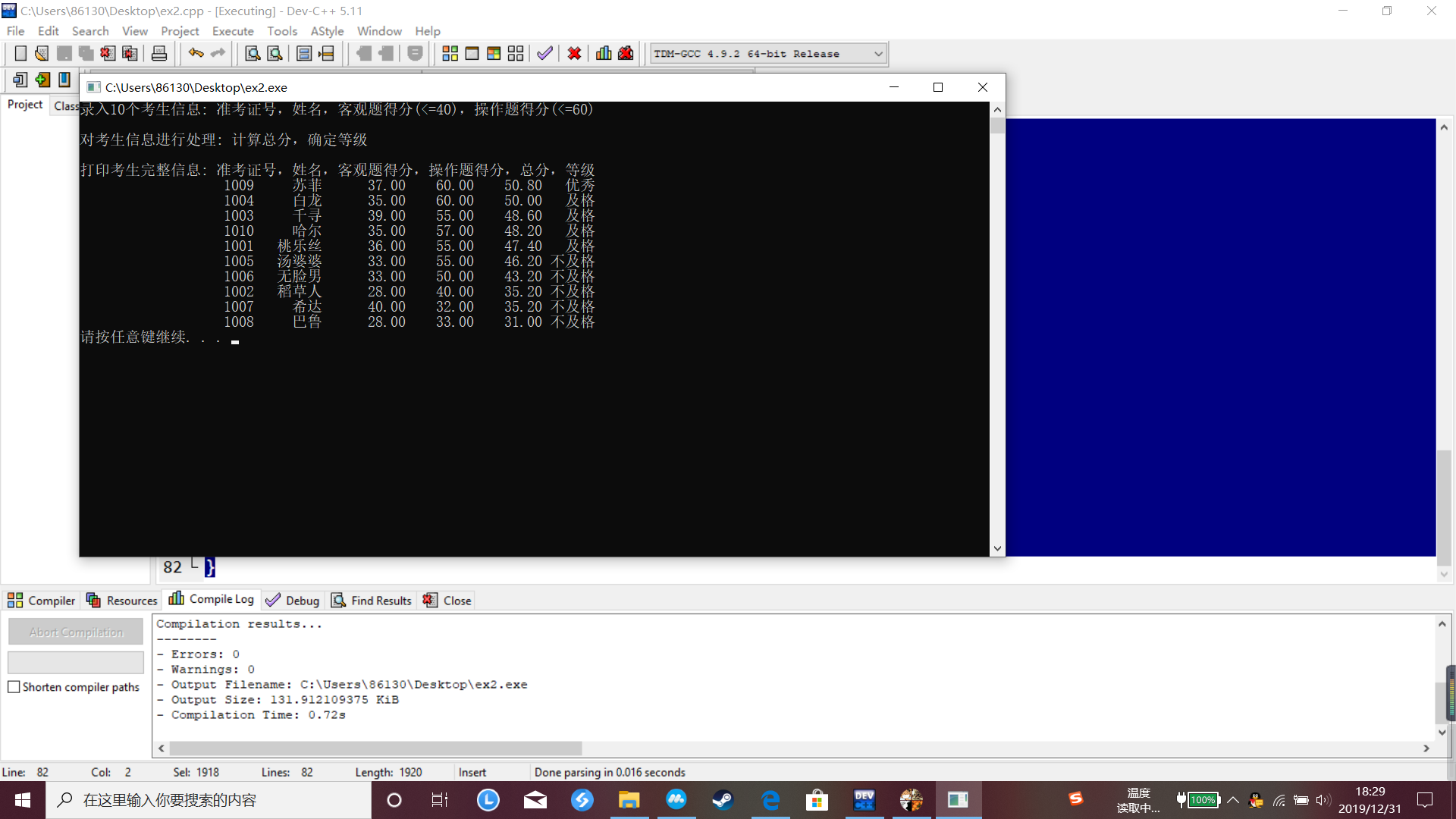Select the Project sidebar tab
Image resolution: width=1456 pixels, height=819 pixels.
25,105
